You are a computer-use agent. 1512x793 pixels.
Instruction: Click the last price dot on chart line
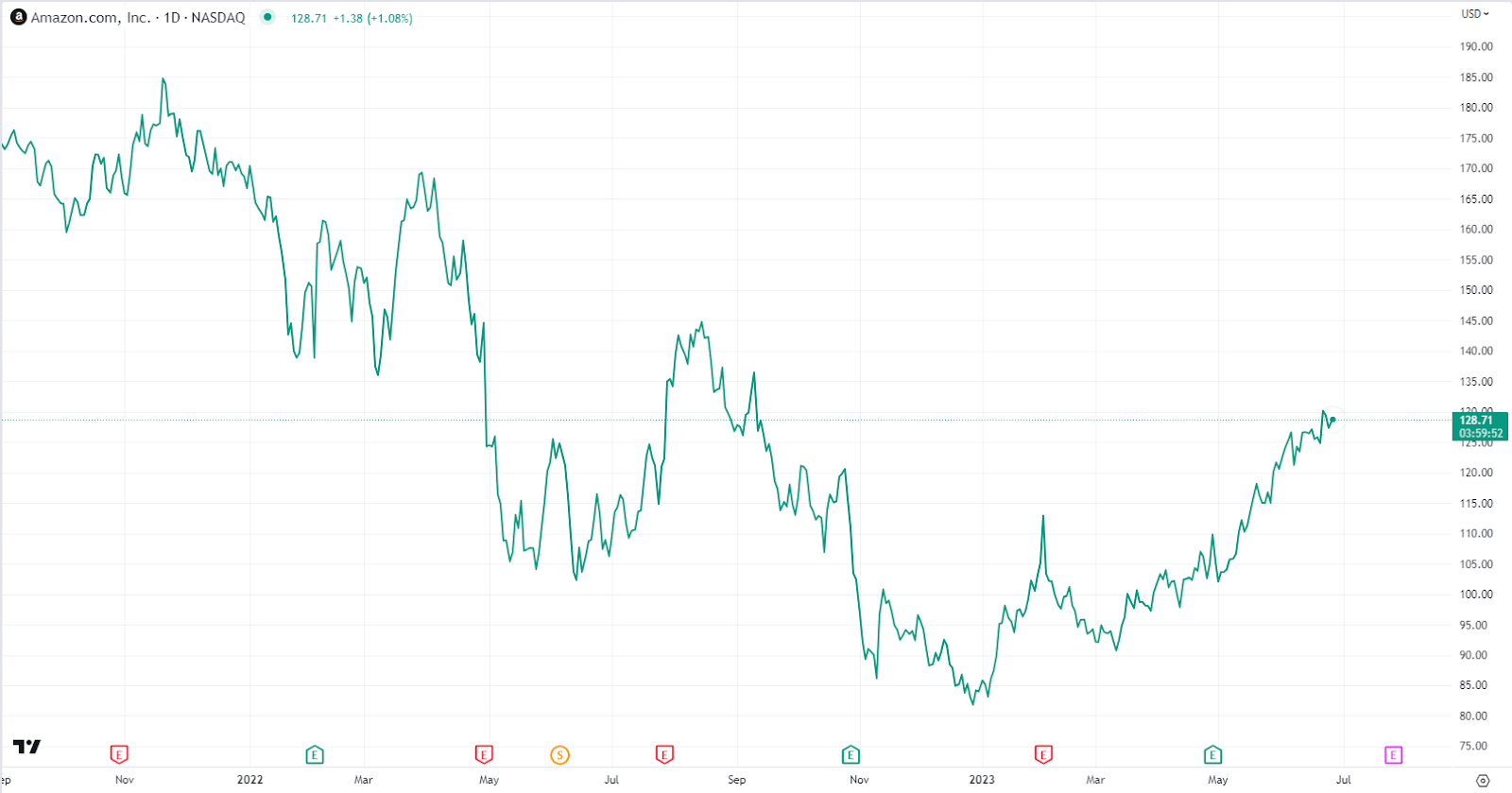click(1332, 420)
